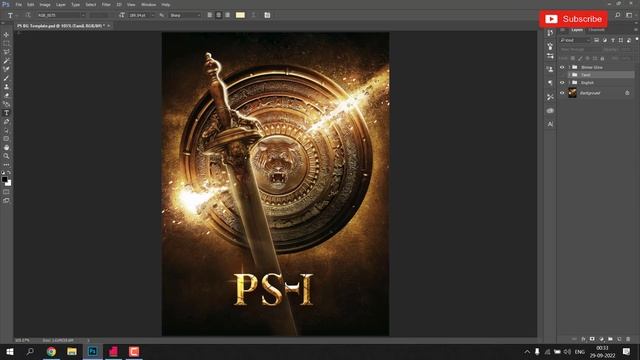Toggle the layer filtering switch
Image resolution: width=640 pixels, height=360 pixels.
pyautogui.click(x=637, y=39)
